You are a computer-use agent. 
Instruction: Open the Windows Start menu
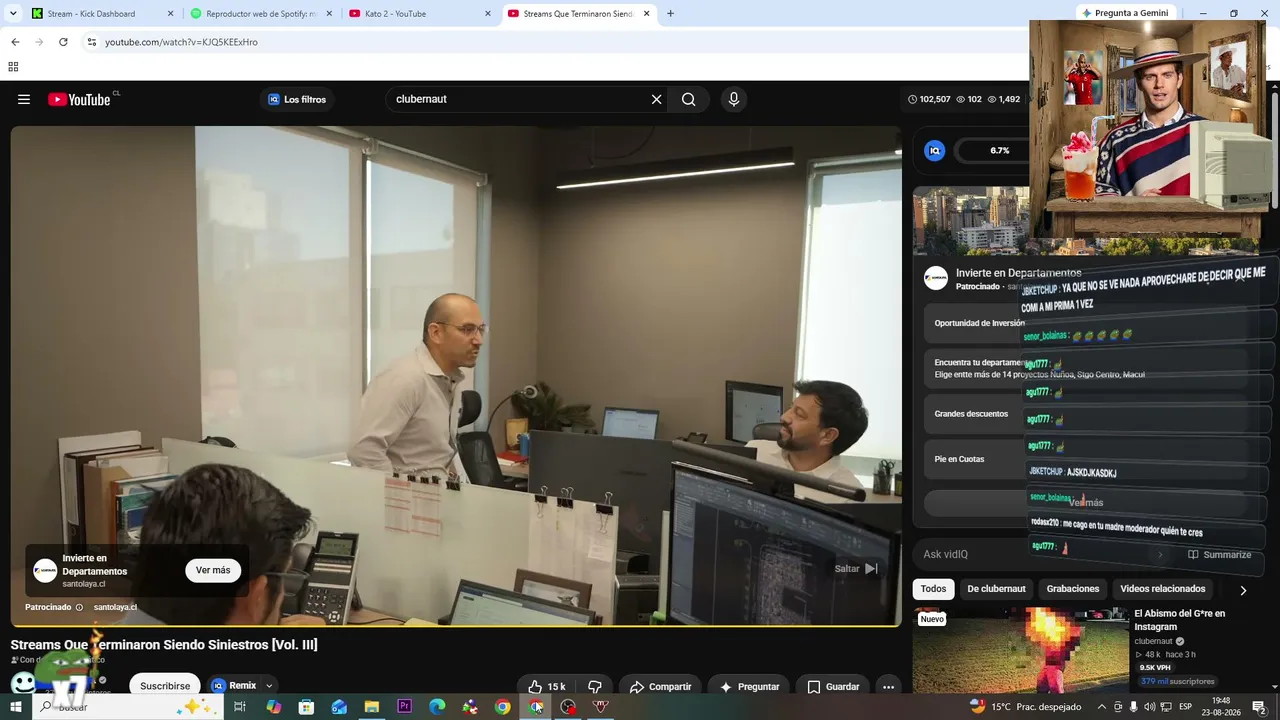click(15, 707)
